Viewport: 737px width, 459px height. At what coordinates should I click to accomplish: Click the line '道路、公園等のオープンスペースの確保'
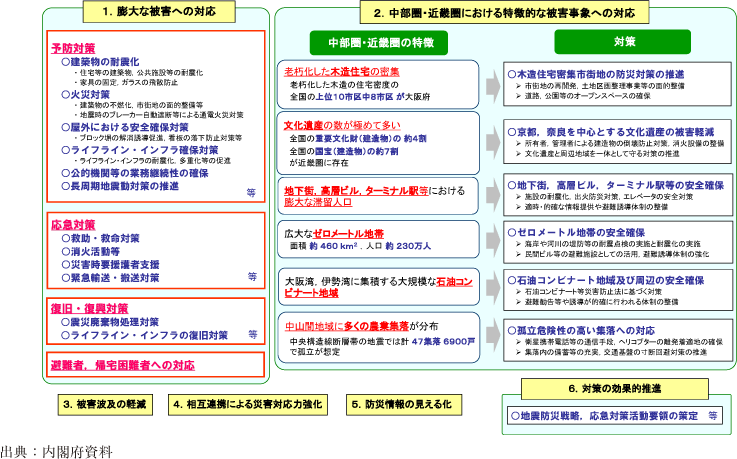click(x=583, y=96)
